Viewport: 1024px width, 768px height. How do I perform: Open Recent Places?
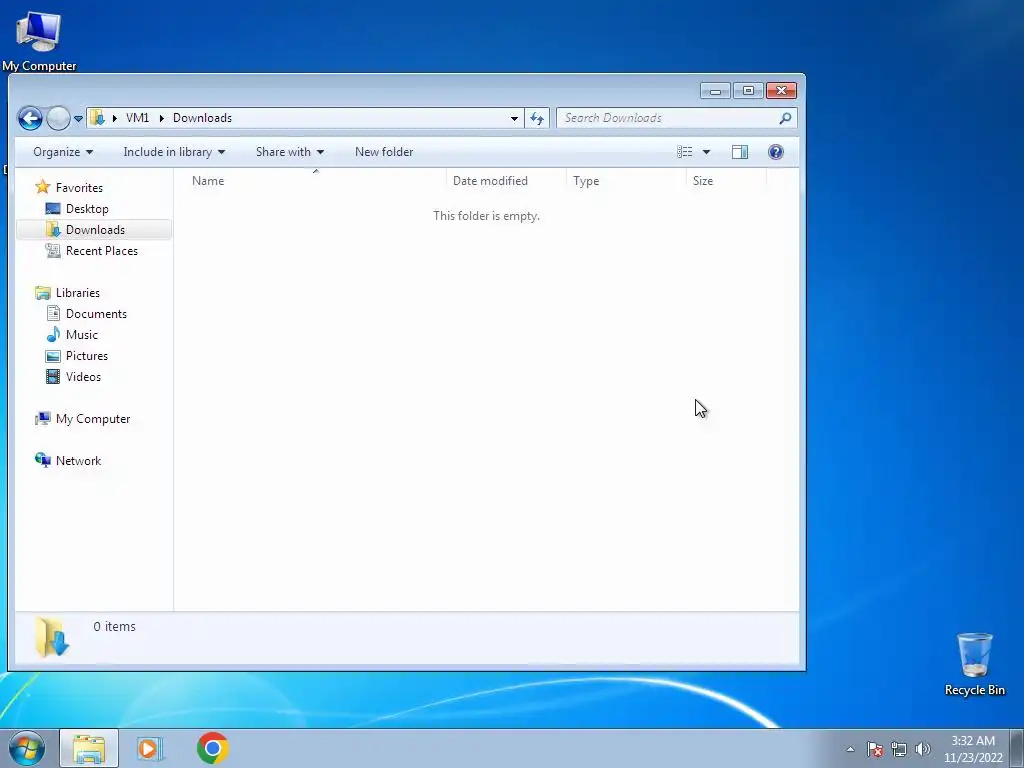point(102,251)
